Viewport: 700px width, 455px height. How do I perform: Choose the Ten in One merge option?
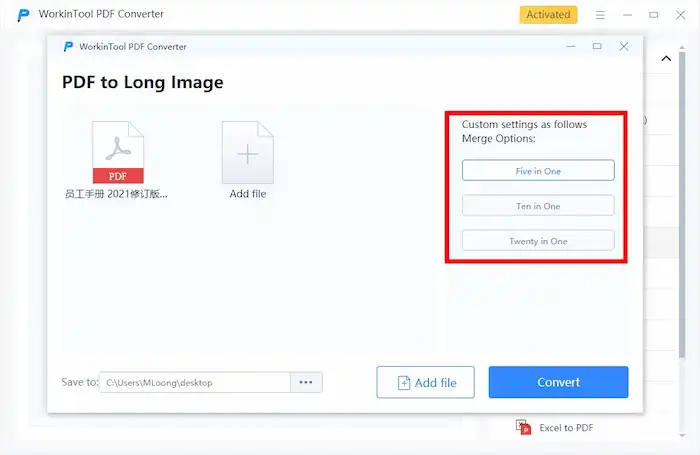538,206
